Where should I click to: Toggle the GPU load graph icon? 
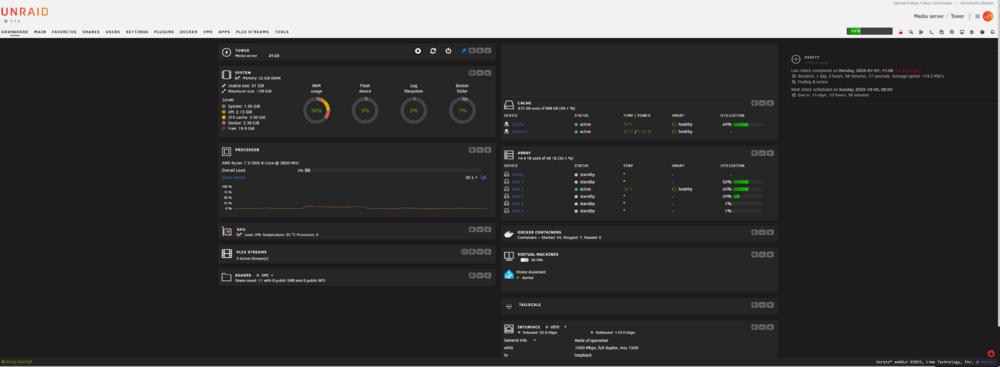(239, 234)
